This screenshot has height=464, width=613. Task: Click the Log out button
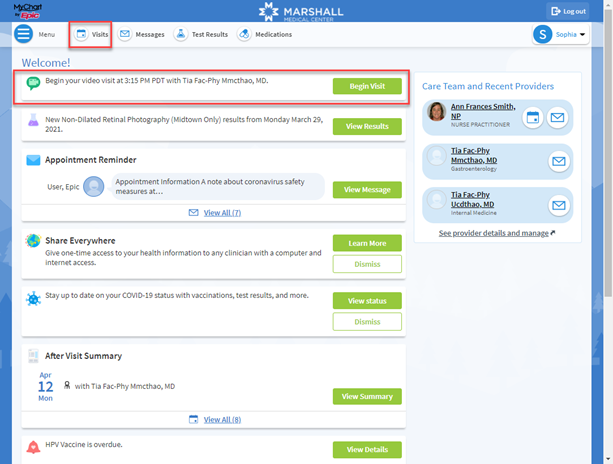point(568,11)
